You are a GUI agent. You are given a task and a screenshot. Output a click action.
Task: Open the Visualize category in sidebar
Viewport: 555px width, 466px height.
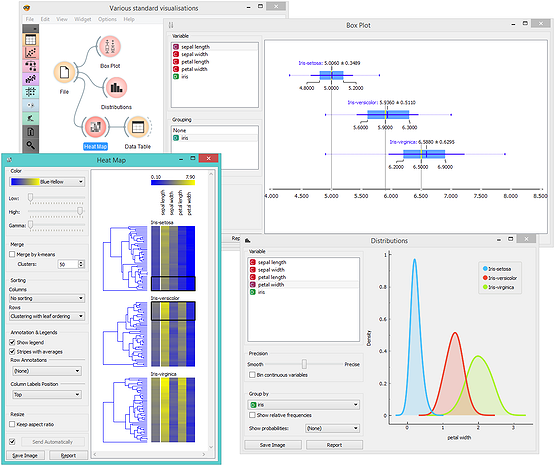click(31, 53)
